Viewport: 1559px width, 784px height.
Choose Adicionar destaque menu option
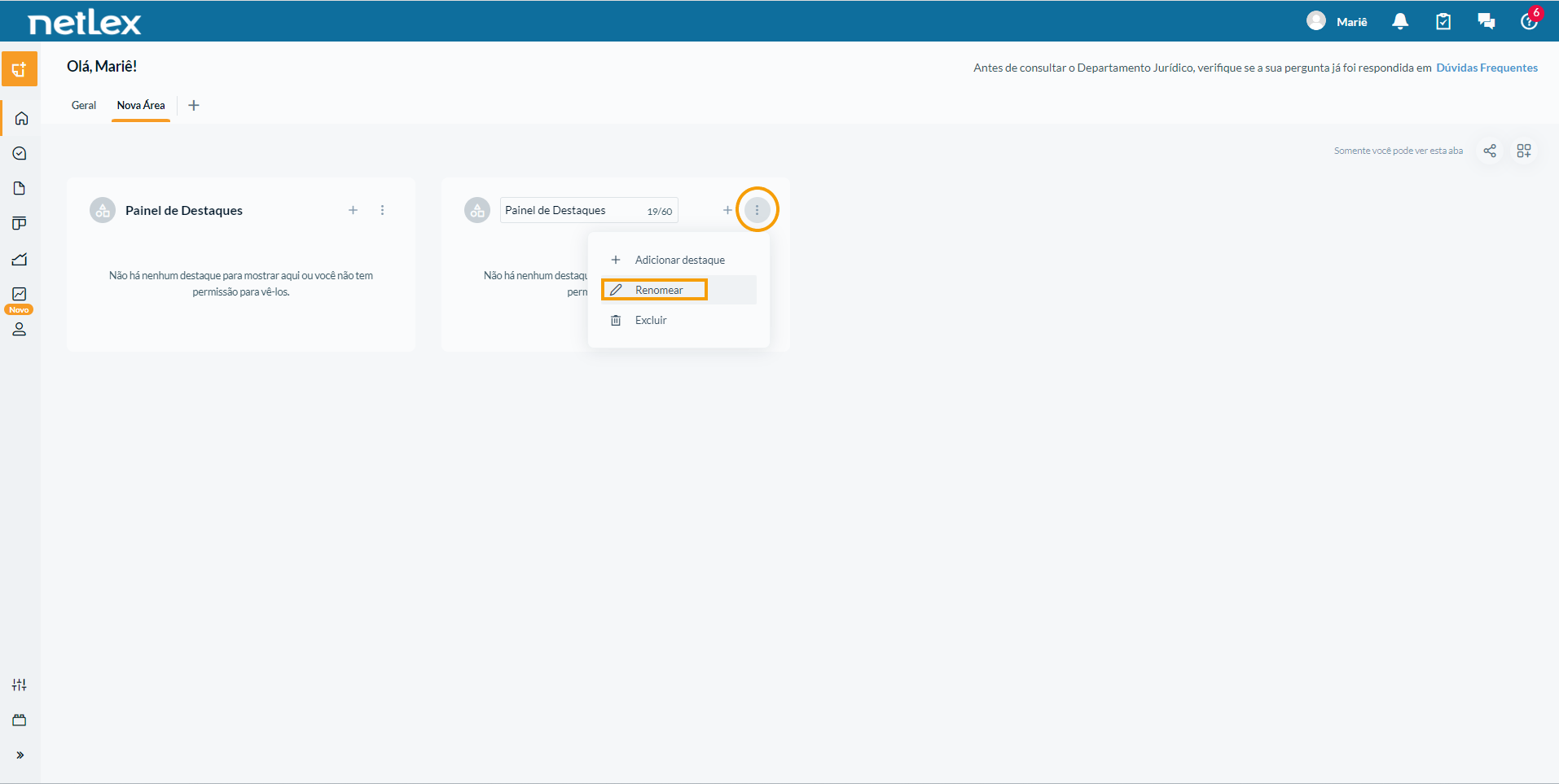[679, 260]
